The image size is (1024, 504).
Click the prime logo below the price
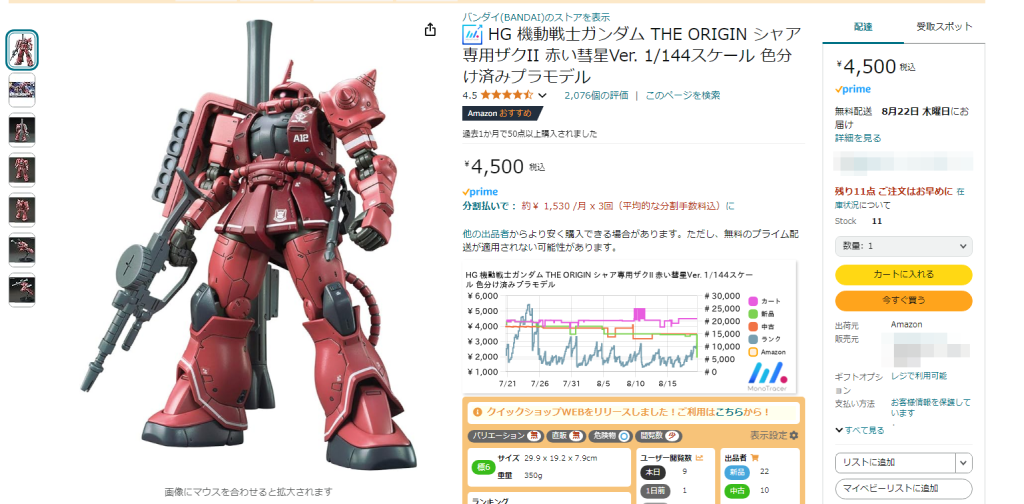[480, 192]
